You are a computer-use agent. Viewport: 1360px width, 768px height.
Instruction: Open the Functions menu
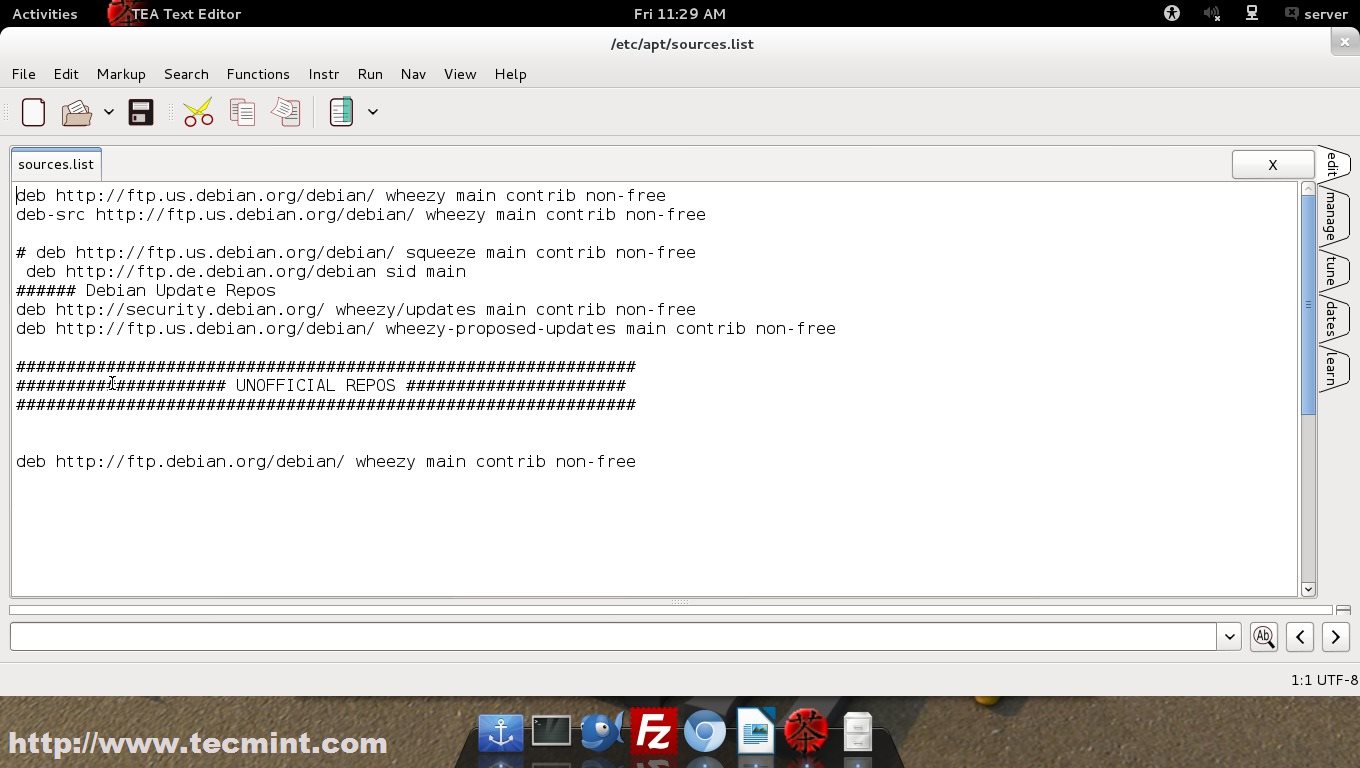[x=258, y=74]
